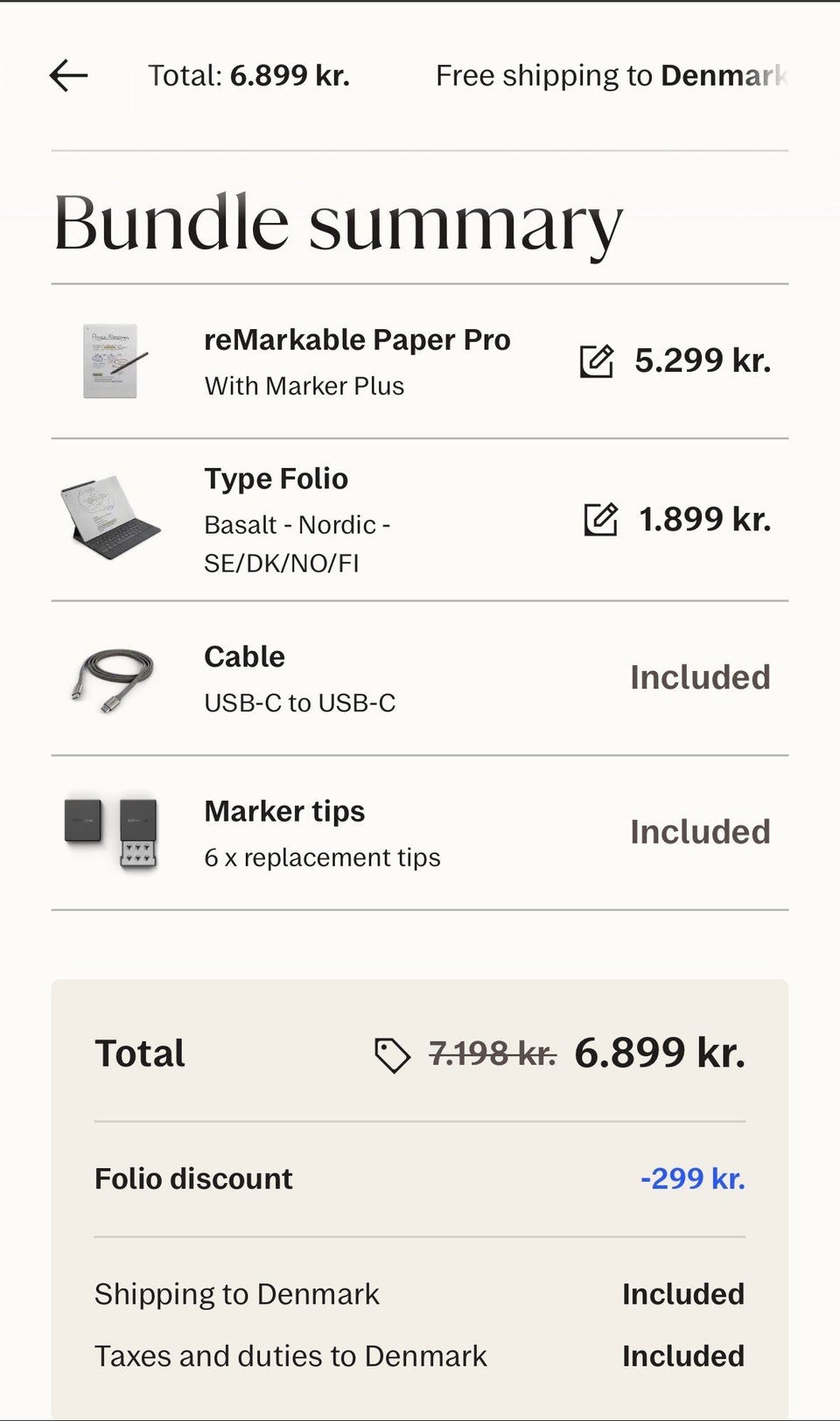This screenshot has width=840, height=1421.
Task: Tap the header Total: 6.899 kr. text
Action: point(248,76)
